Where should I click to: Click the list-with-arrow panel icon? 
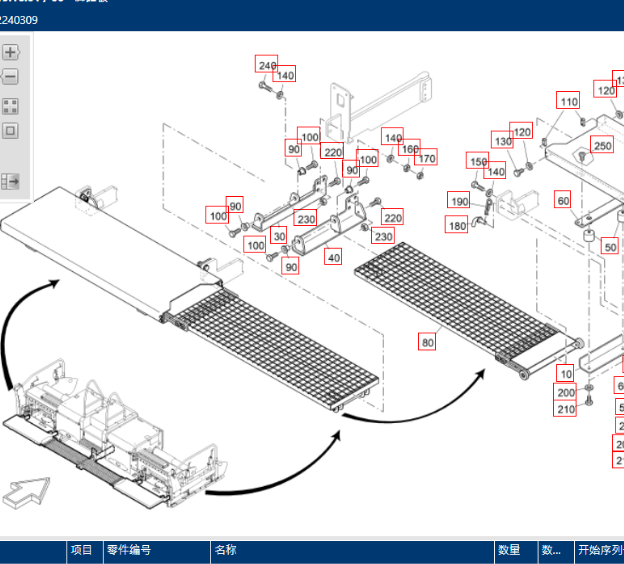point(11,181)
